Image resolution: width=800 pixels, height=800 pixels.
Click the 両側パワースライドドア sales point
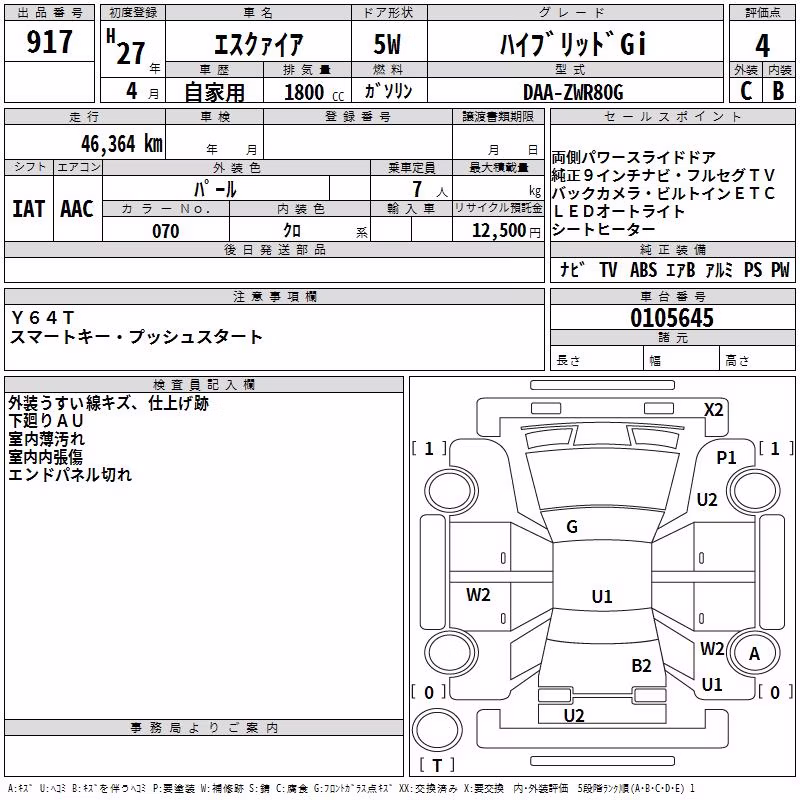point(633,157)
